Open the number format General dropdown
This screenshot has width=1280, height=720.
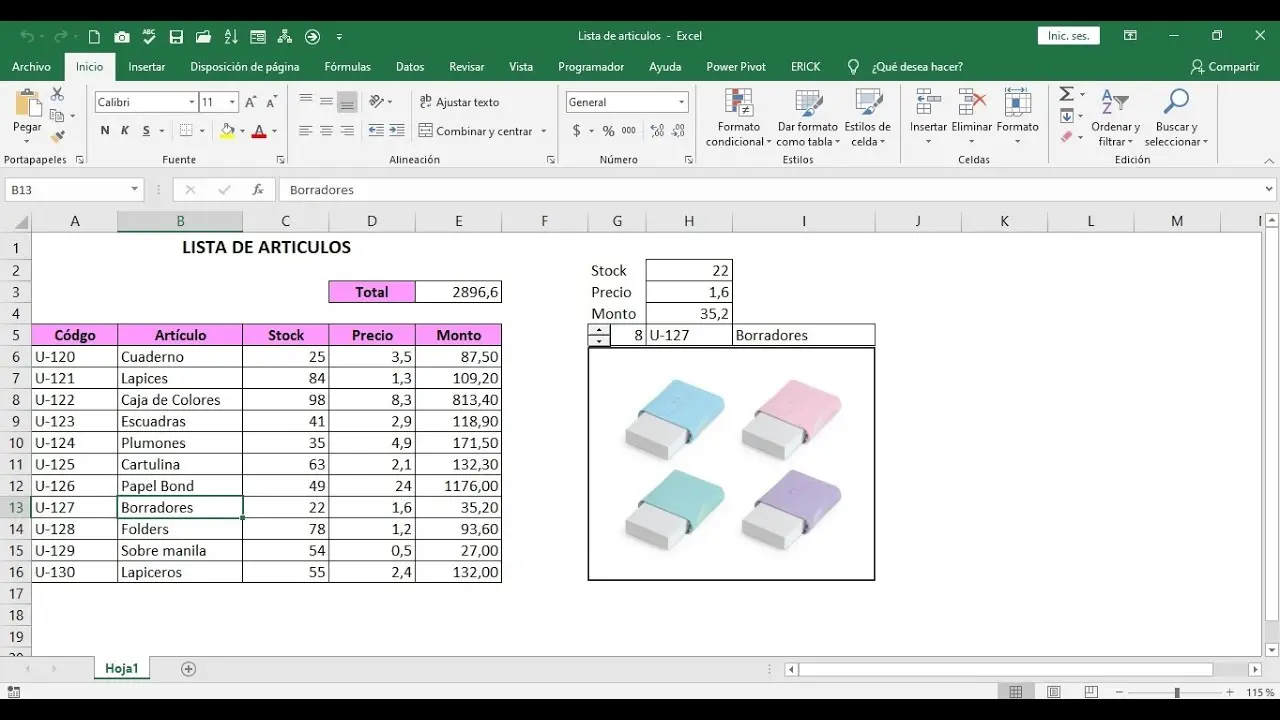681,102
